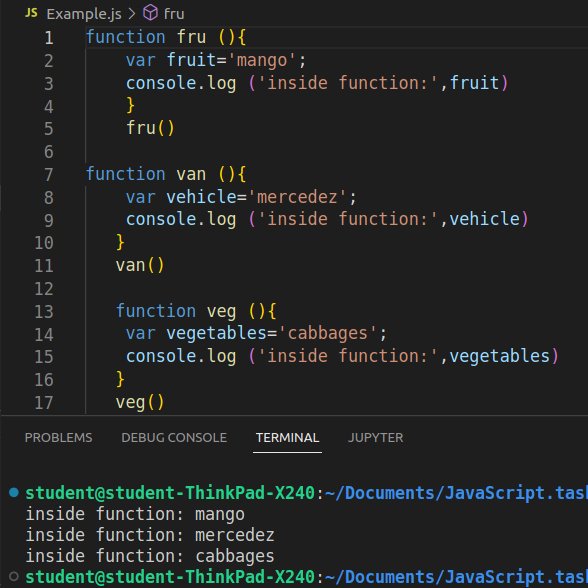Click line number 1 in gutter

49,38
